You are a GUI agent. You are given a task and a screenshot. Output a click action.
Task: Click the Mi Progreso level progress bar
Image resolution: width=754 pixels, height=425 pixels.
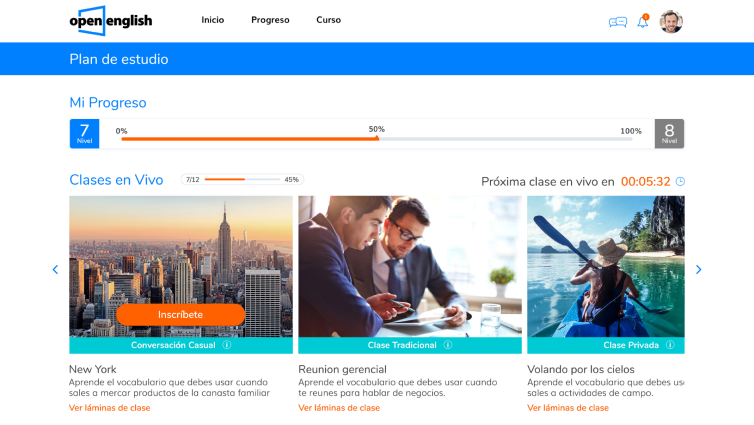377,139
